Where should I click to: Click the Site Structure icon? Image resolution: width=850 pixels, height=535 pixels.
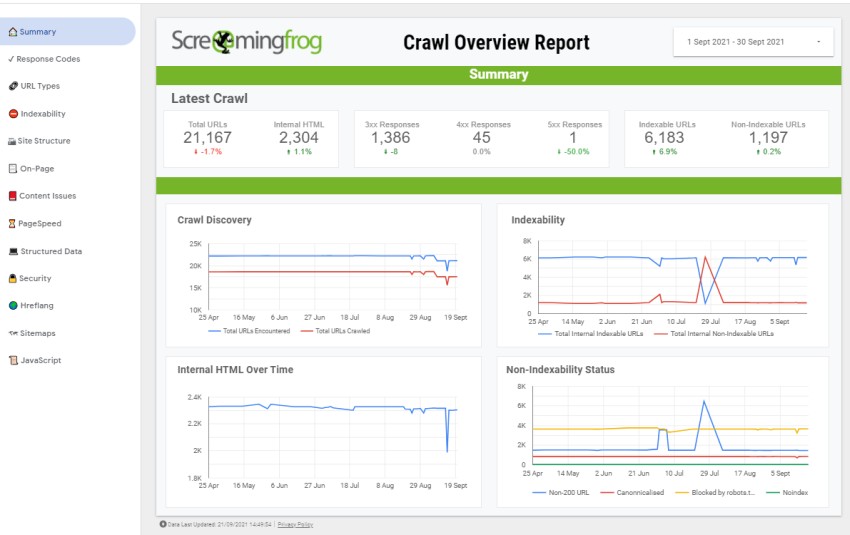tap(12, 141)
